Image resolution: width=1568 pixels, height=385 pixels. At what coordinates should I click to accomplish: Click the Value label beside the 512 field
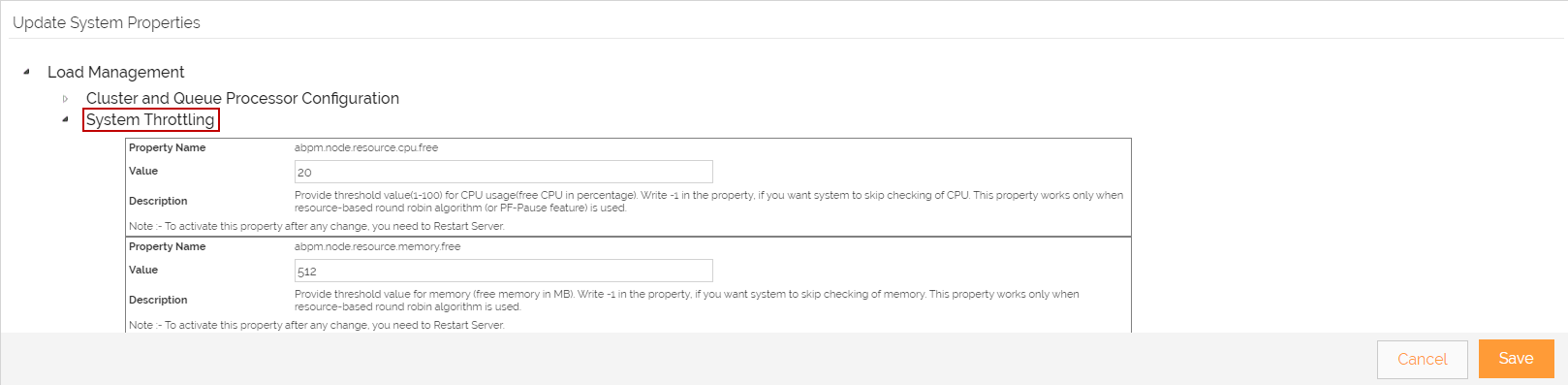click(143, 270)
